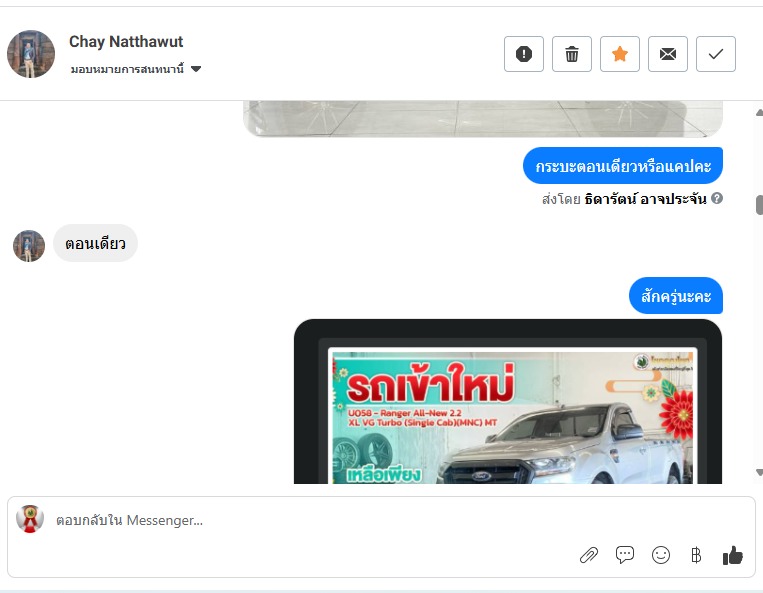Click the chat scrollbar thumb
Image resolution: width=763 pixels, height=593 pixels.
coord(759,205)
